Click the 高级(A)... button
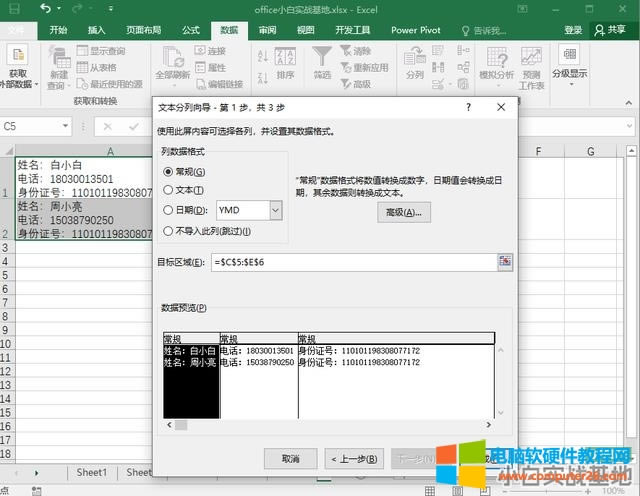 point(404,212)
